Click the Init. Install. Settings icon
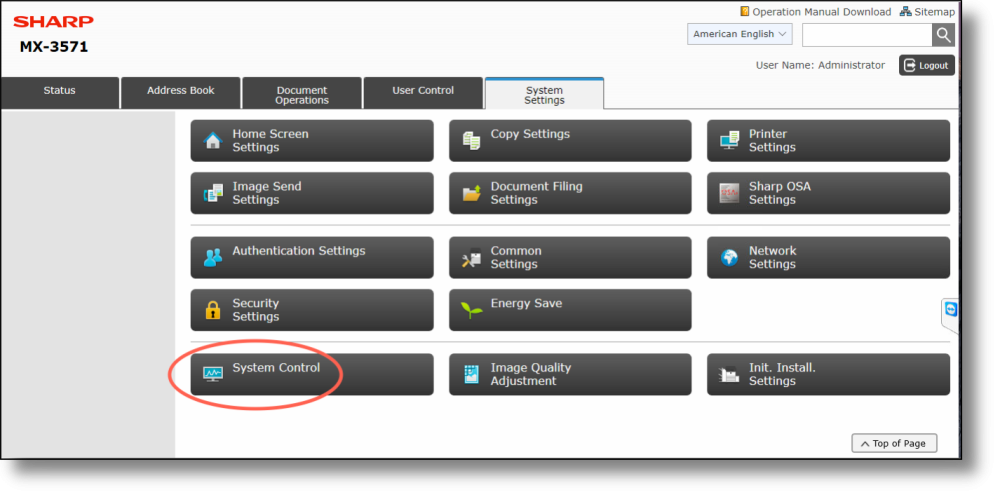The image size is (1000, 497). (729, 375)
